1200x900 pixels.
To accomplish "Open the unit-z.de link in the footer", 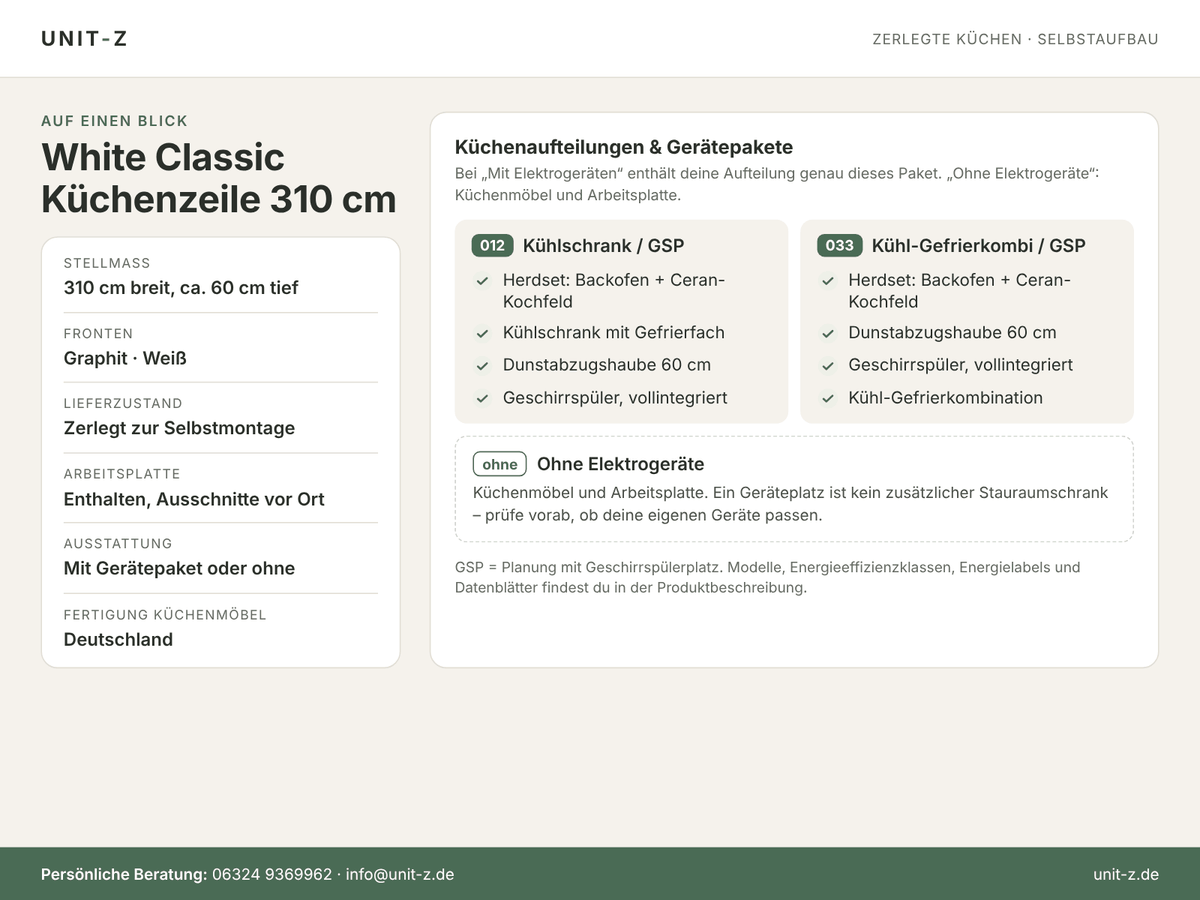I will [1126, 874].
